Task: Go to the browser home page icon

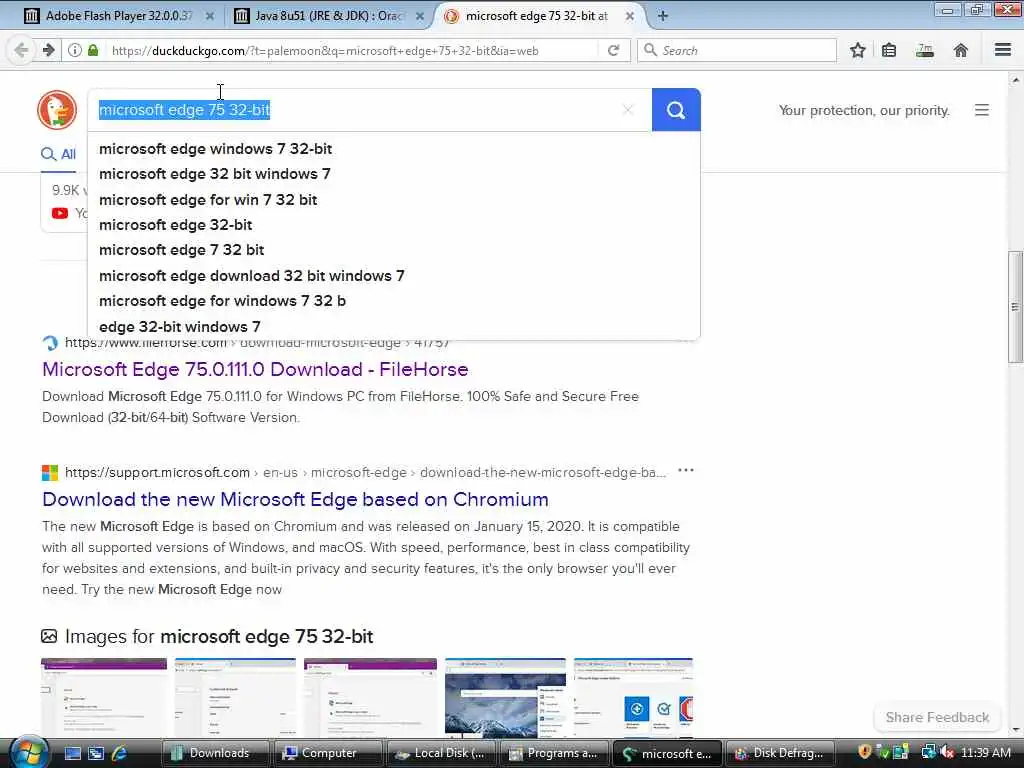Action: click(961, 50)
